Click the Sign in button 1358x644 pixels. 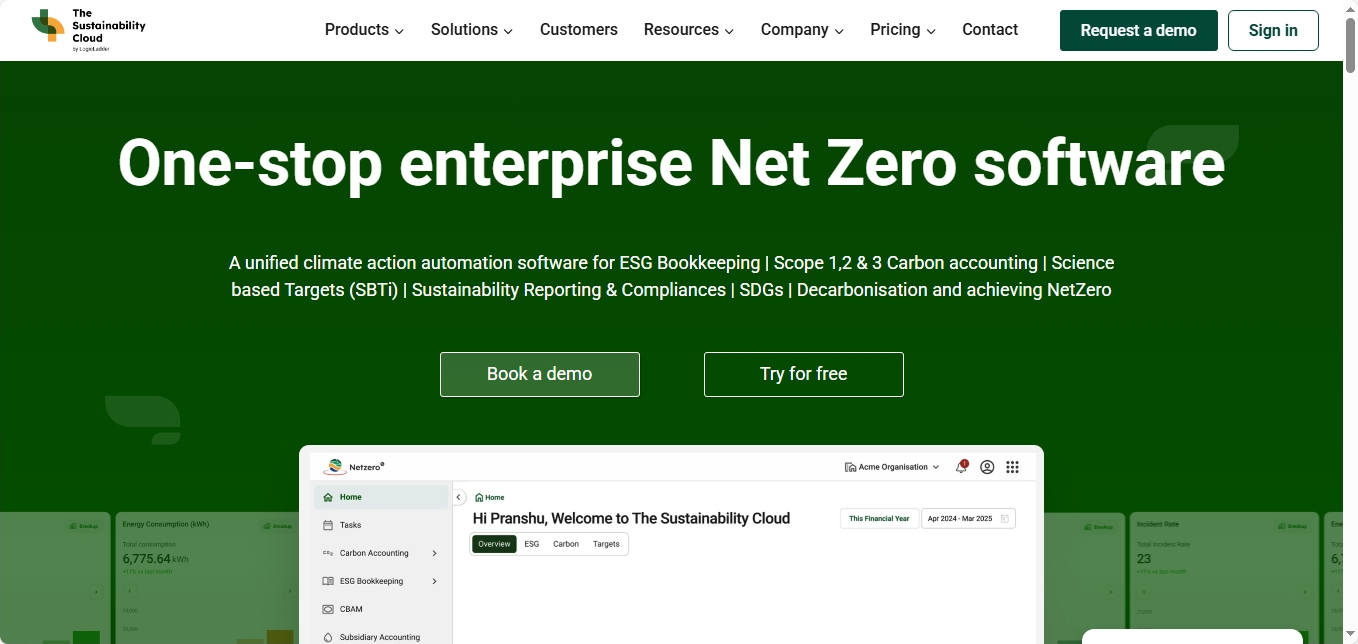pyautogui.click(x=1273, y=30)
